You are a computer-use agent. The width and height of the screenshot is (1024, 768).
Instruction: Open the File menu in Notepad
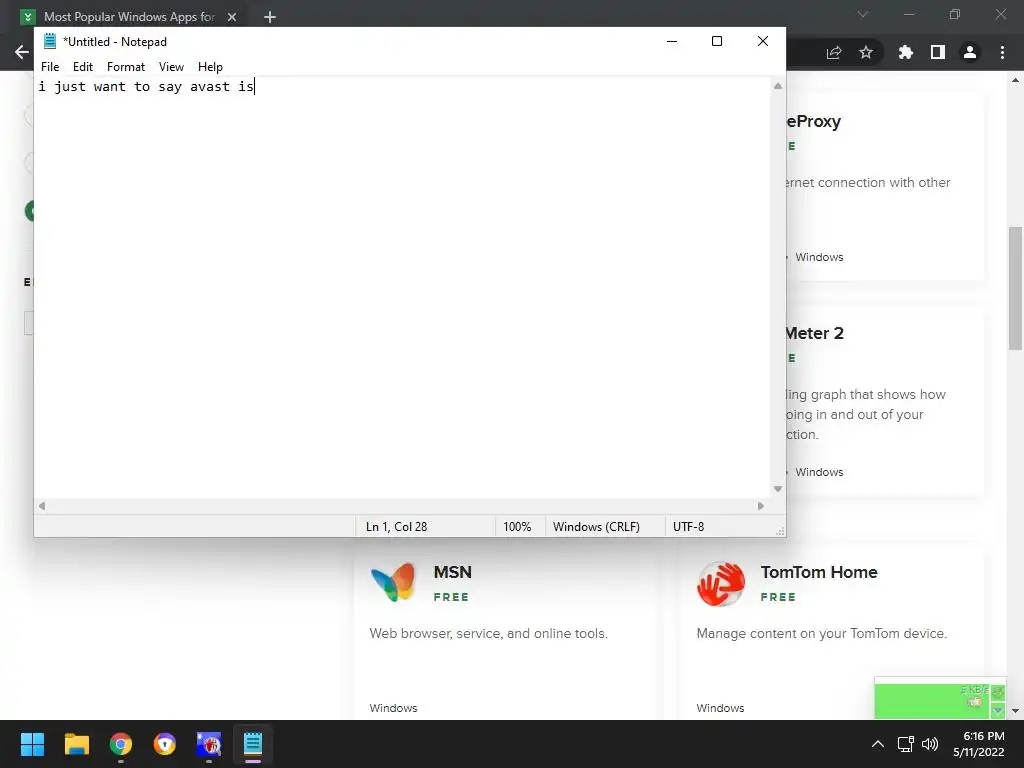(50, 67)
